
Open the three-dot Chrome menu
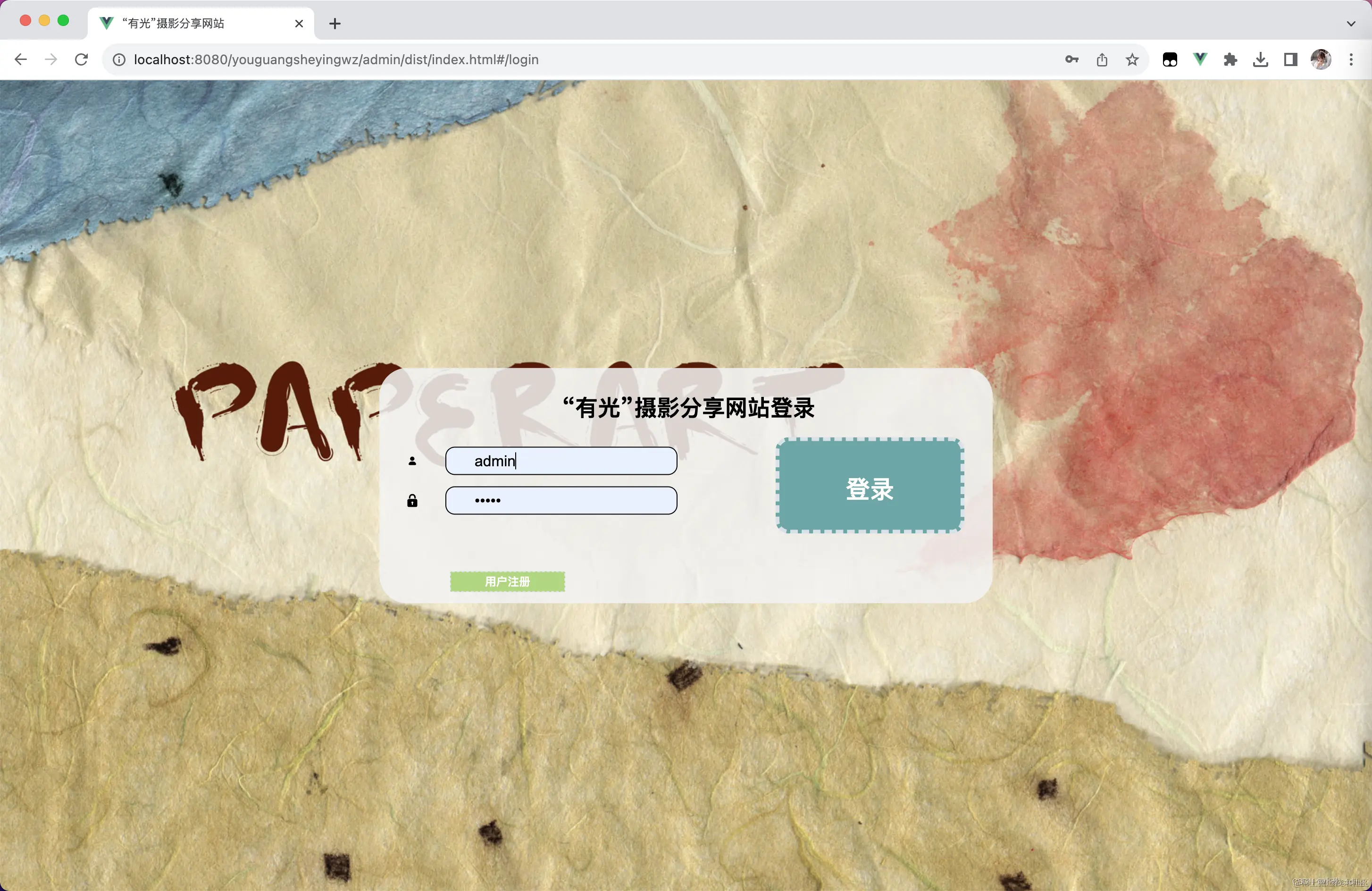1351,59
